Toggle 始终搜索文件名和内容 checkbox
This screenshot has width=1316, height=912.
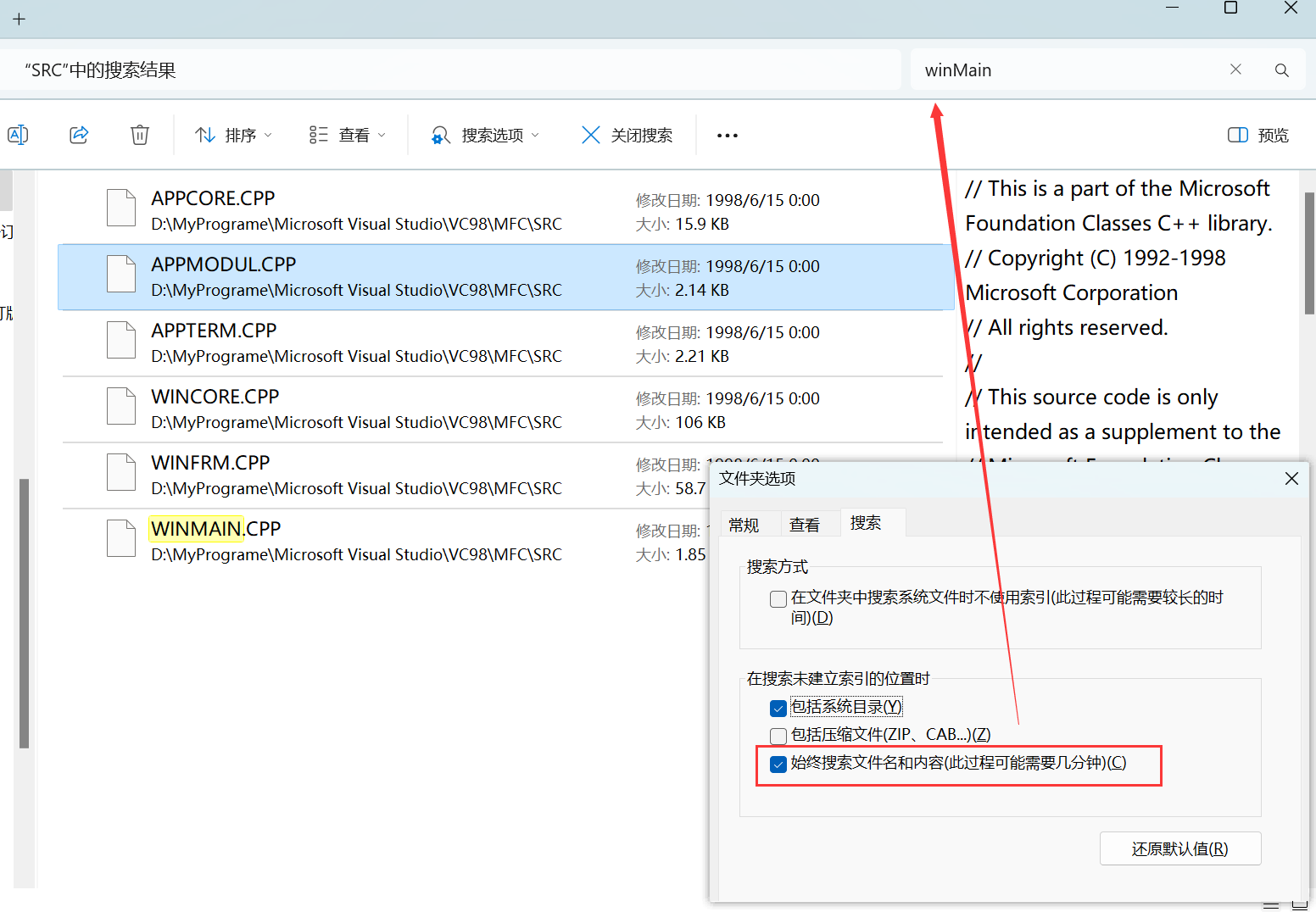(778, 764)
